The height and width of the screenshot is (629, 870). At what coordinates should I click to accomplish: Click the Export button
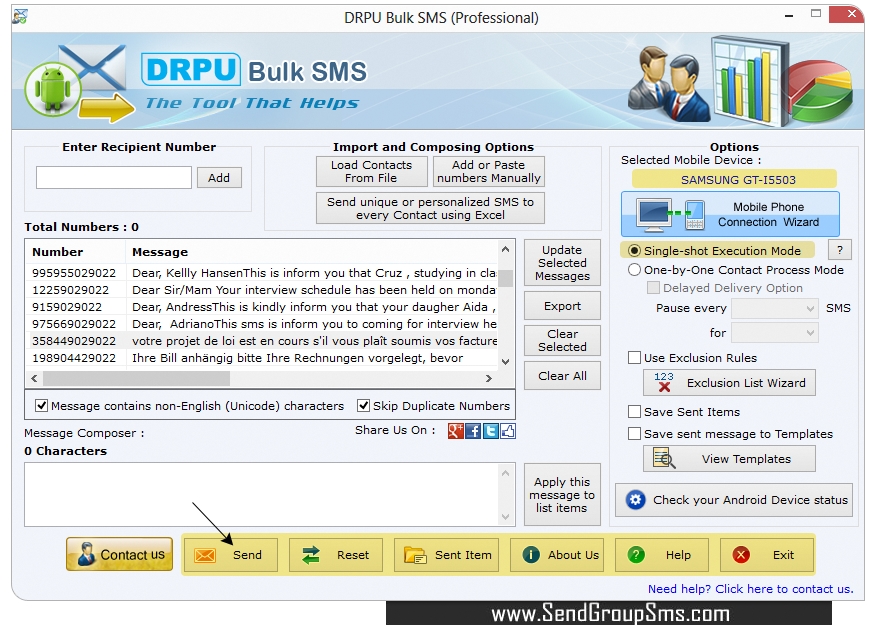562,306
